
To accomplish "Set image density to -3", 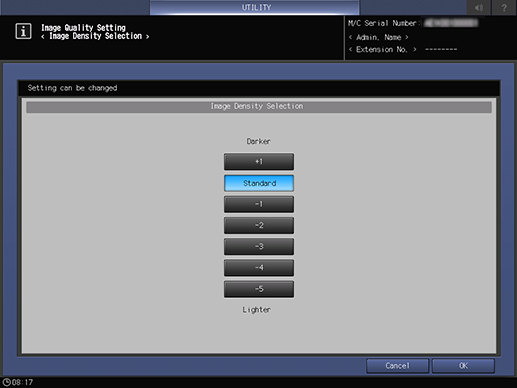I will click(x=259, y=247).
